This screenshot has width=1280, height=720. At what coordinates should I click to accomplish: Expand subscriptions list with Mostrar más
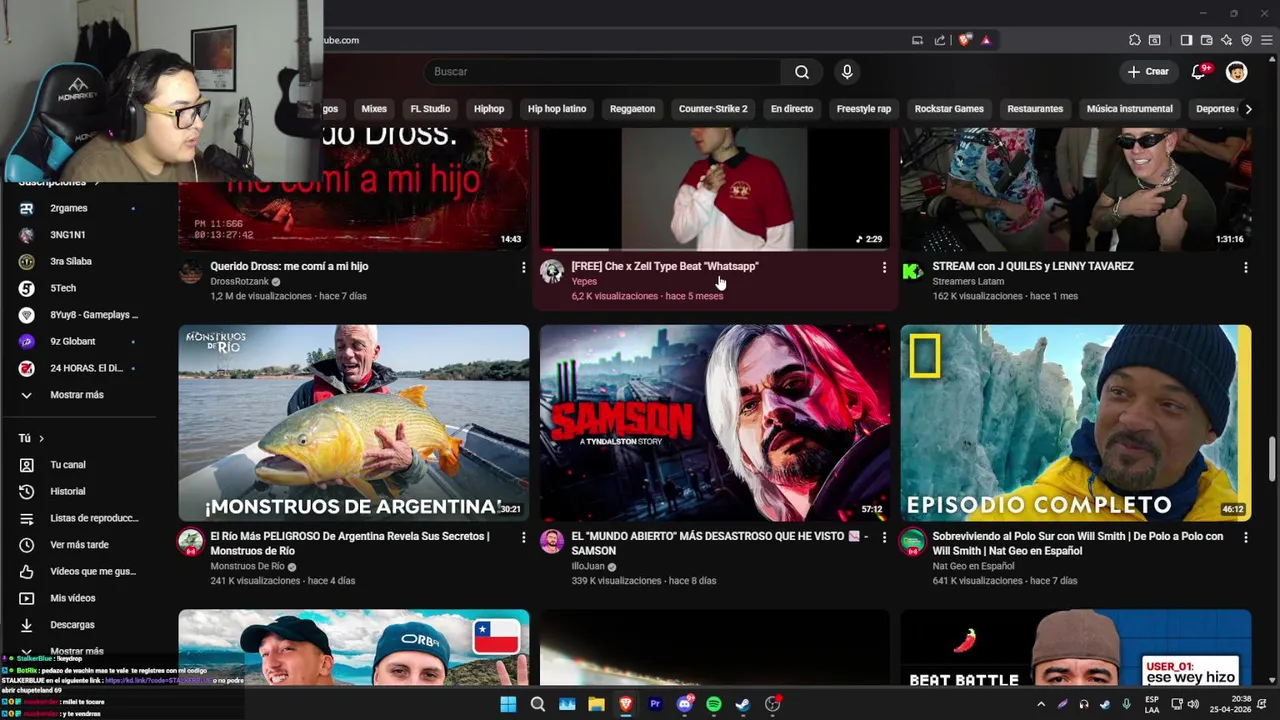[78, 395]
